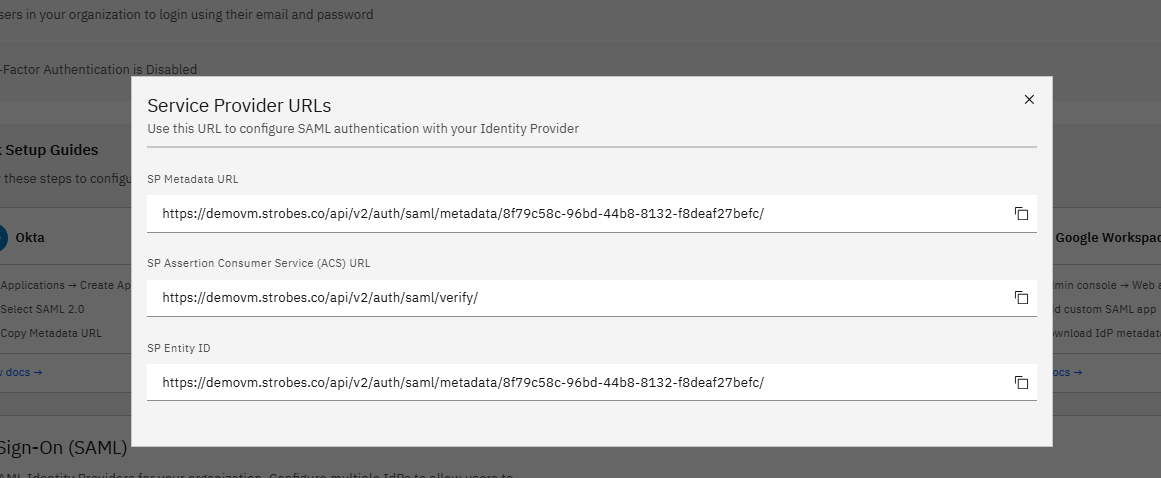Screen dimensions: 1161x478
Task: Open the docs link under Google Workspace
Action: pyautogui.click(x=1067, y=372)
